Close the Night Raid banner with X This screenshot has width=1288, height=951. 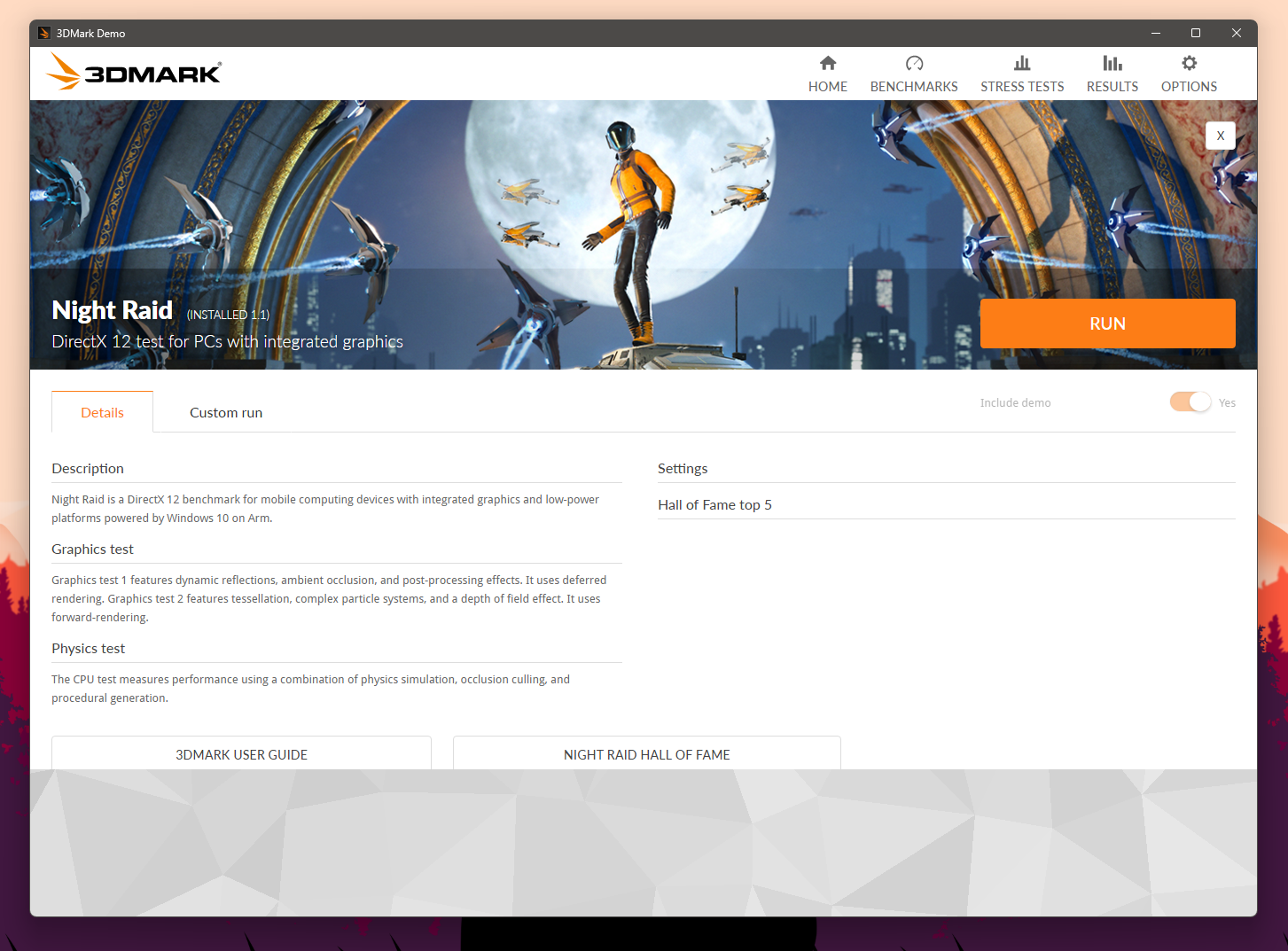click(x=1221, y=136)
